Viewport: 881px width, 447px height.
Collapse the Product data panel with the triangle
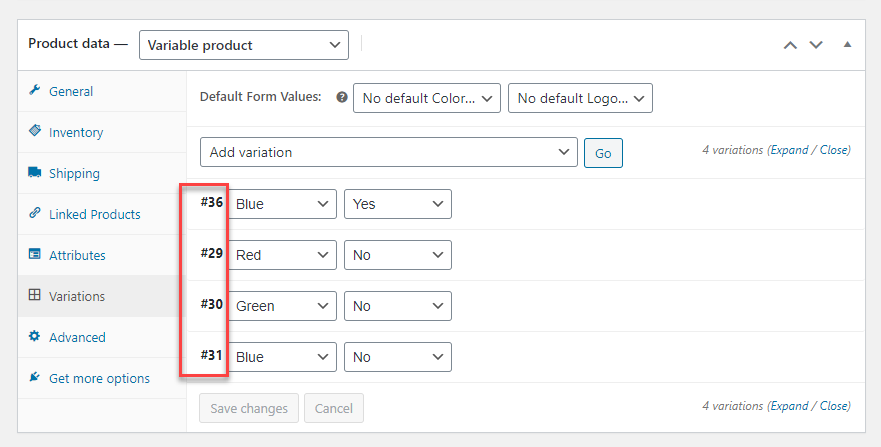tap(847, 44)
